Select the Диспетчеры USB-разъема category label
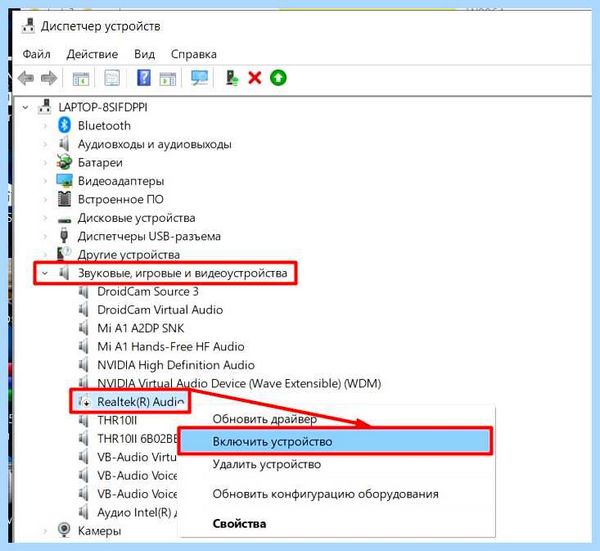Viewport: 600px width, 551px height. pyautogui.click(x=149, y=236)
